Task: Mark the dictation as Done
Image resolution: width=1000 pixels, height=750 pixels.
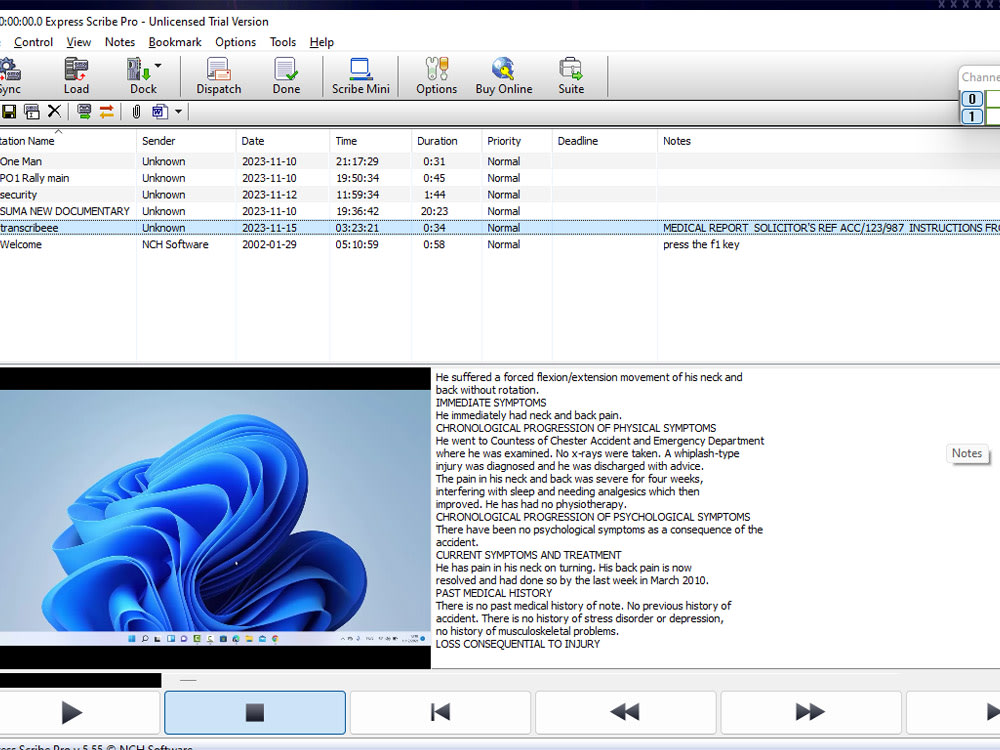Action: point(286,76)
